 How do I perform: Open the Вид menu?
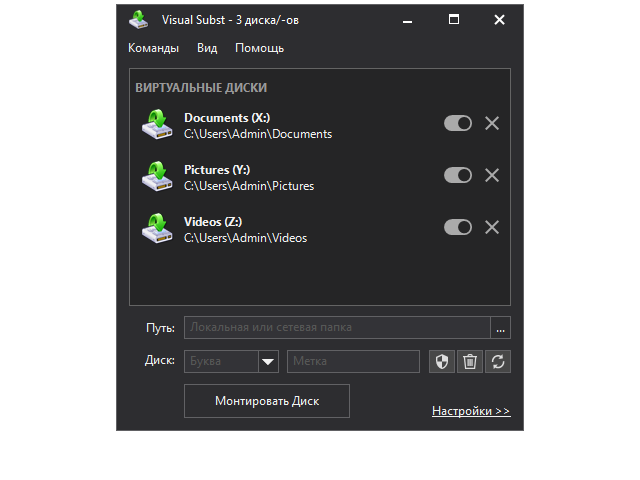click(x=207, y=48)
